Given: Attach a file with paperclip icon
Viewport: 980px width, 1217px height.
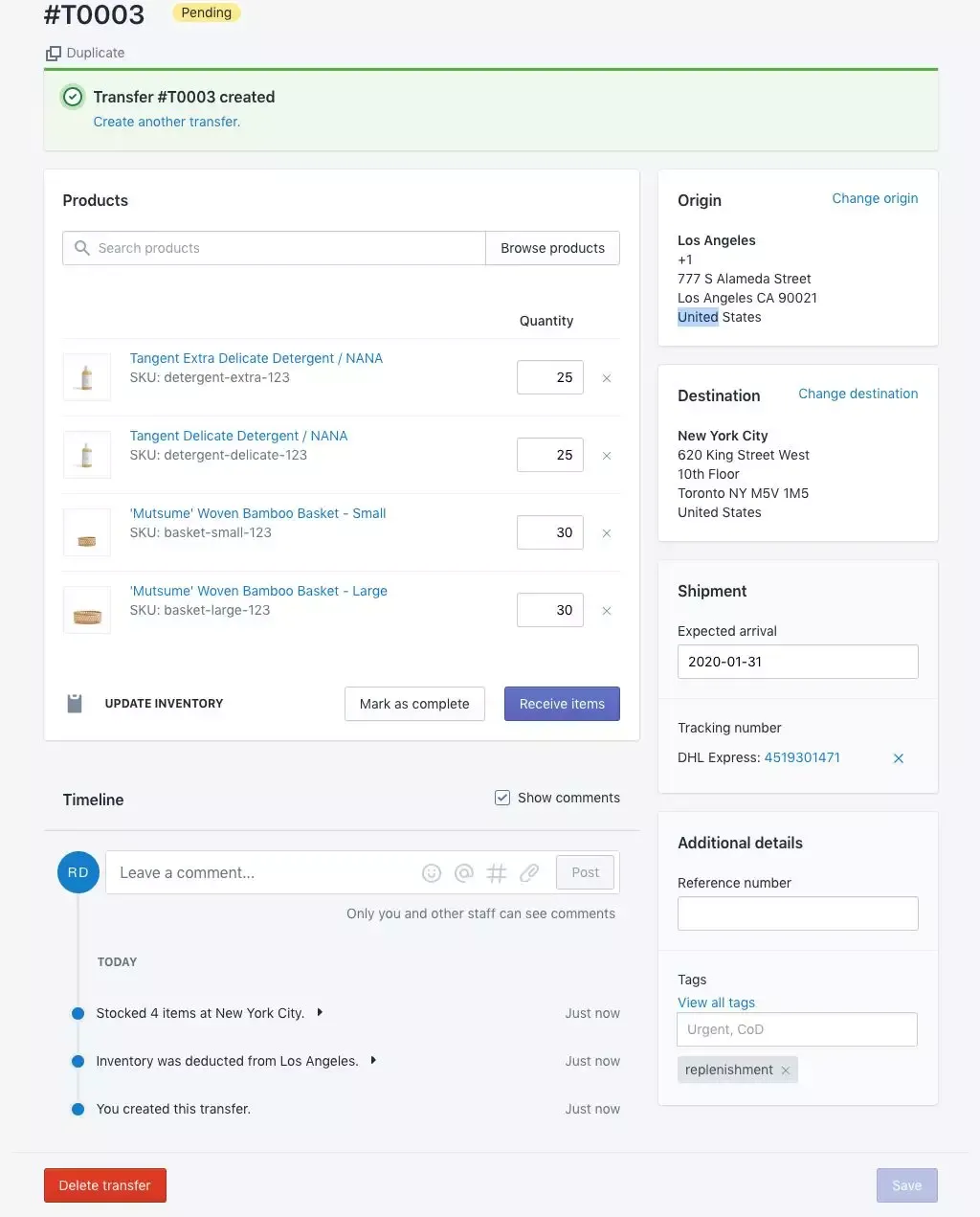Looking at the screenshot, I should click(x=529, y=873).
